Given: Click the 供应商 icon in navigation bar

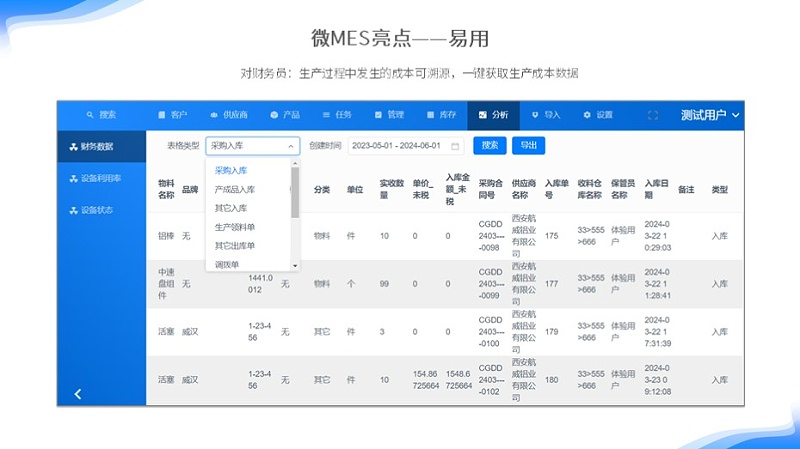Looking at the screenshot, I should pyautogui.click(x=214, y=115).
